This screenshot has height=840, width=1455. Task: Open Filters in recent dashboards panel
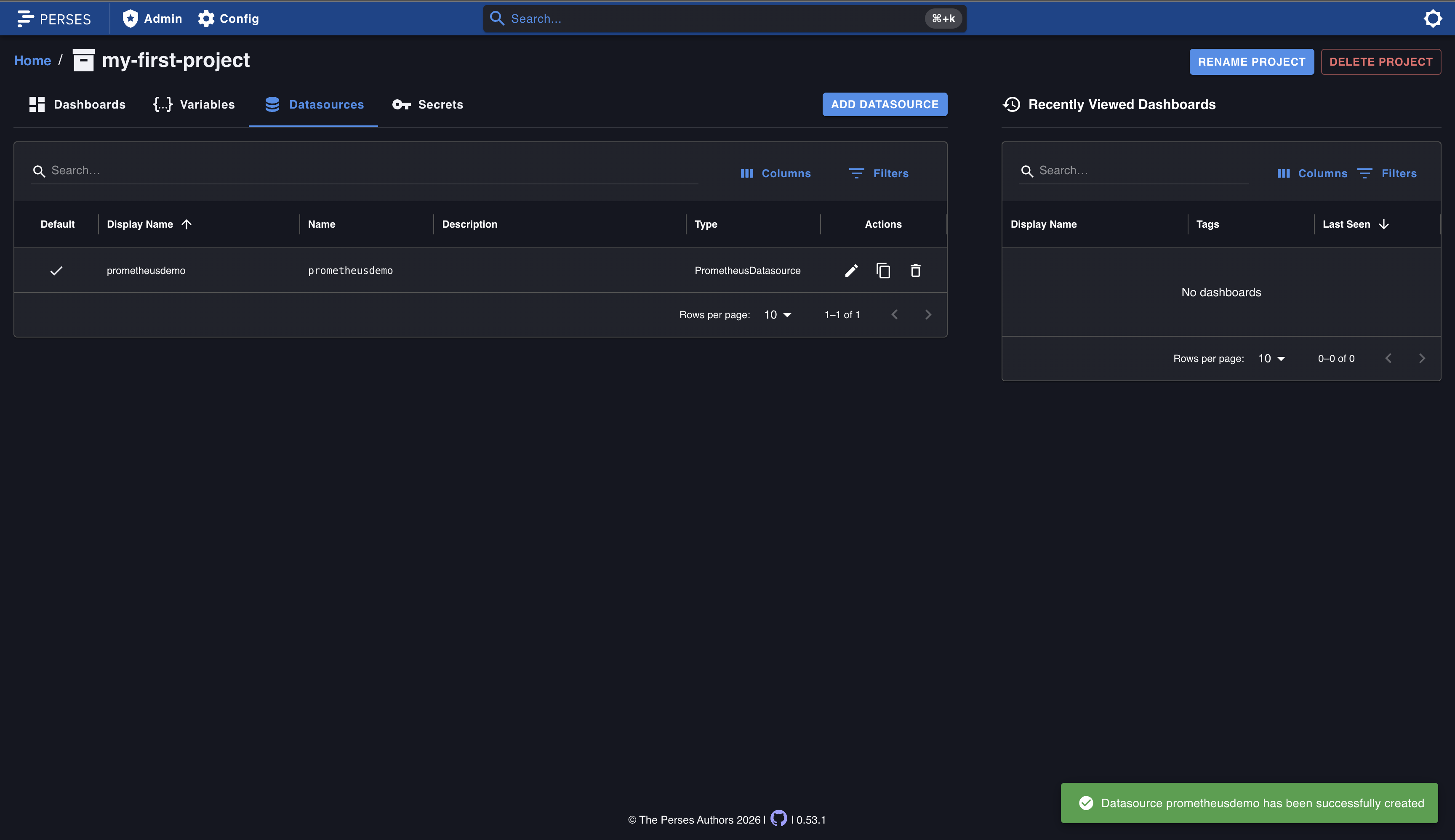(1388, 173)
